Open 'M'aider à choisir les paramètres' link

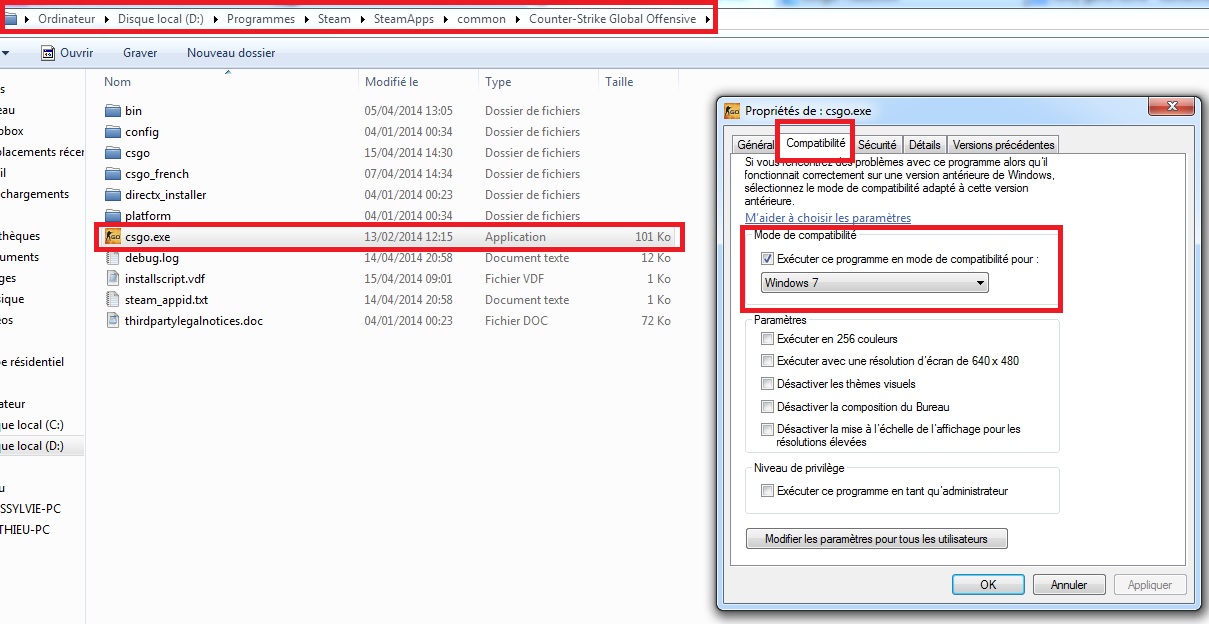point(828,218)
